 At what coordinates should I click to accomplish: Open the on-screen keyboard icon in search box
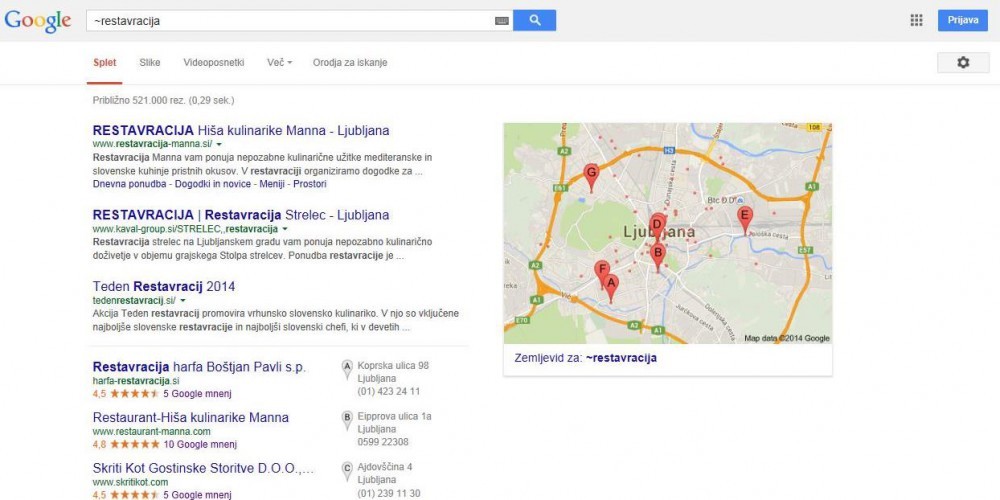[503, 21]
